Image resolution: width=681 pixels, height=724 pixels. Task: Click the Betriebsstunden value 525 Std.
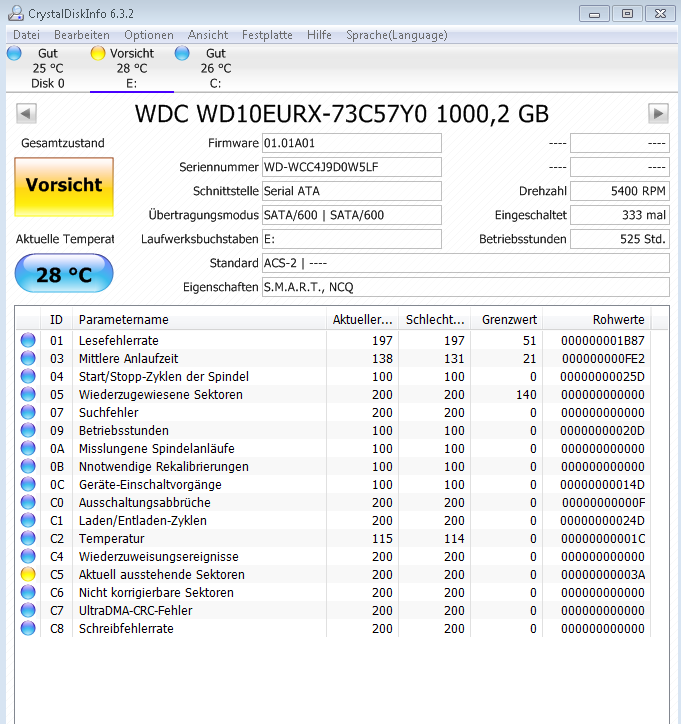620,239
